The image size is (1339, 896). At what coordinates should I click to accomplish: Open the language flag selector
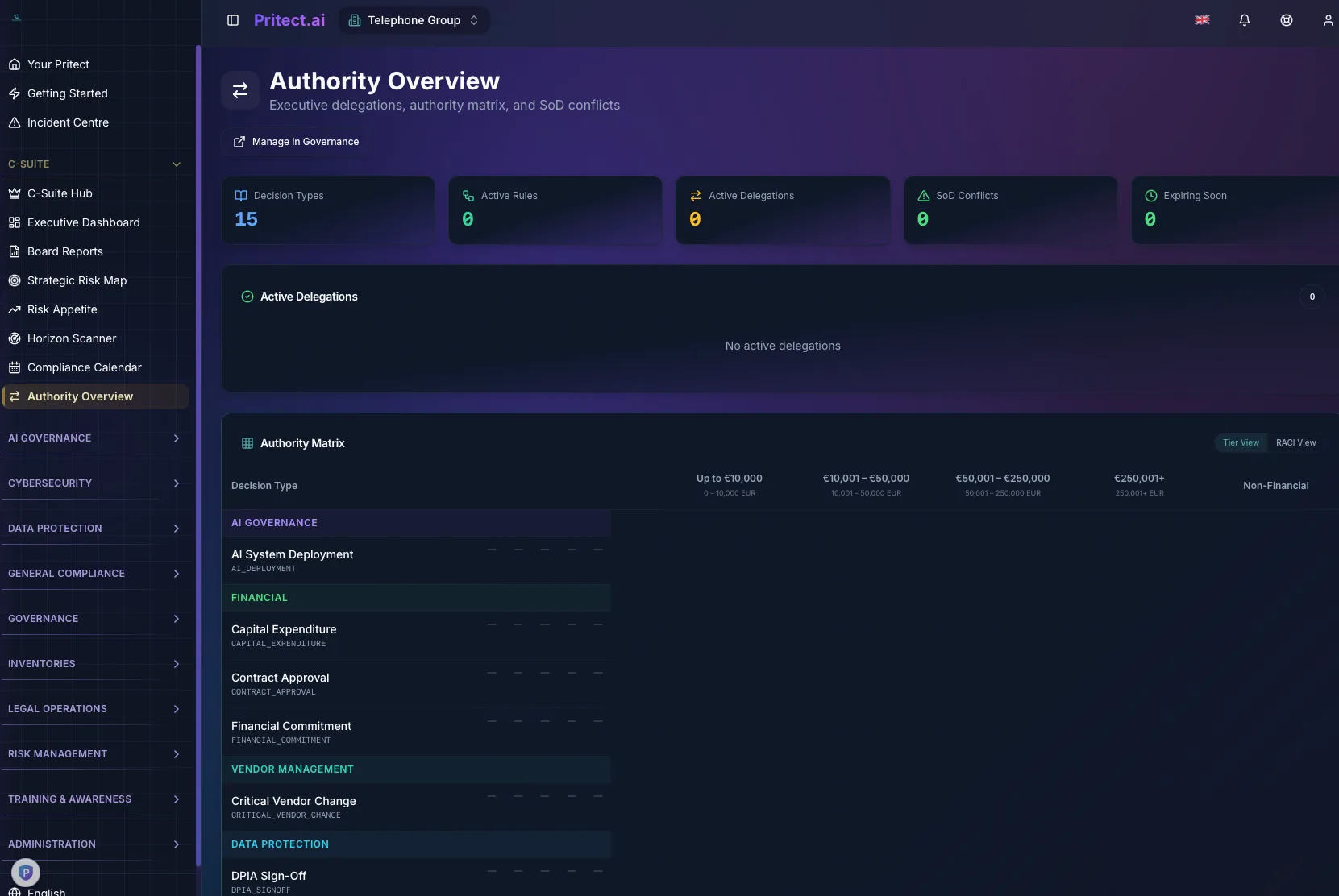1202,20
